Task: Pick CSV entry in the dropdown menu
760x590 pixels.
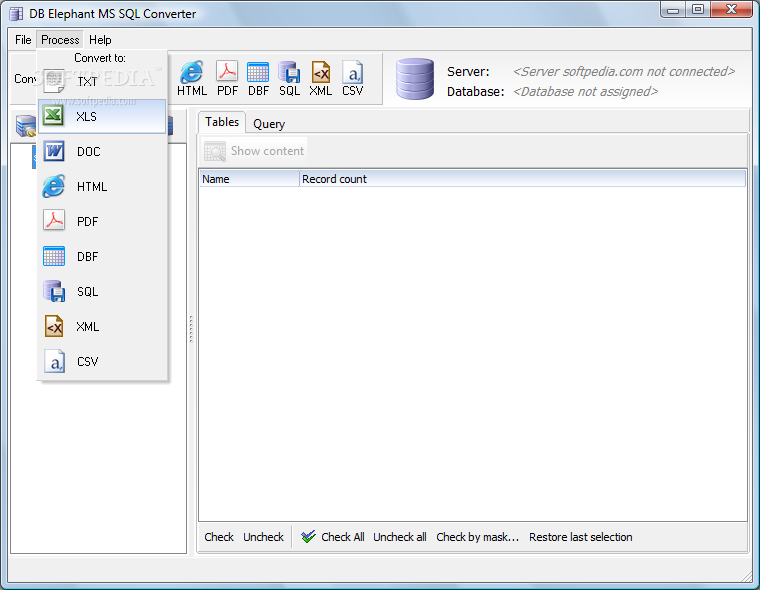Action: click(x=102, y=361)
